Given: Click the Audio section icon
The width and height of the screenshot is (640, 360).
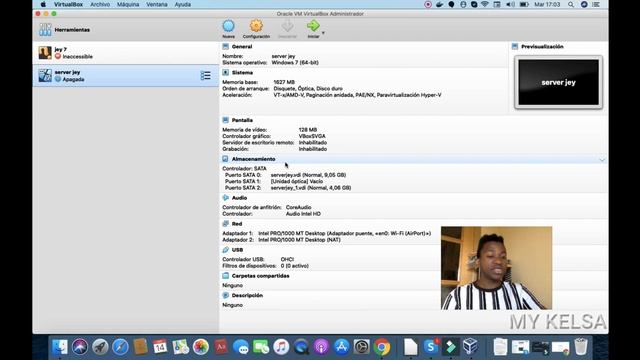Looking at the screenshot, I should pos(225,198).
